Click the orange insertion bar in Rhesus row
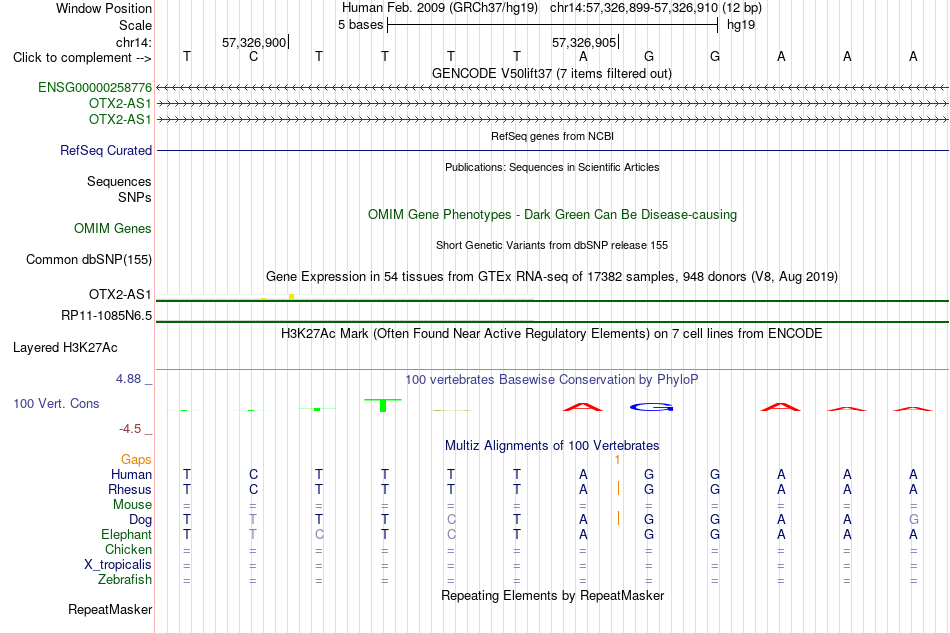 618,488
